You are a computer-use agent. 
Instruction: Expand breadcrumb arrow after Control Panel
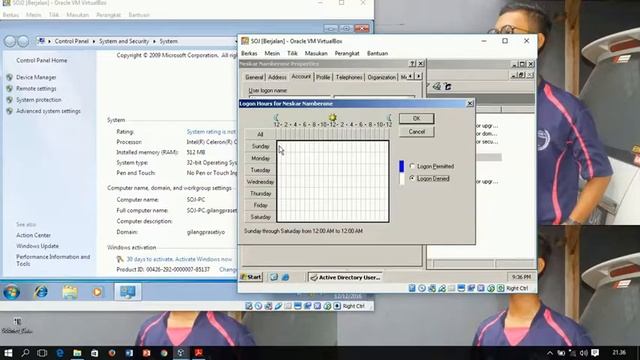(x=93, y=41)
